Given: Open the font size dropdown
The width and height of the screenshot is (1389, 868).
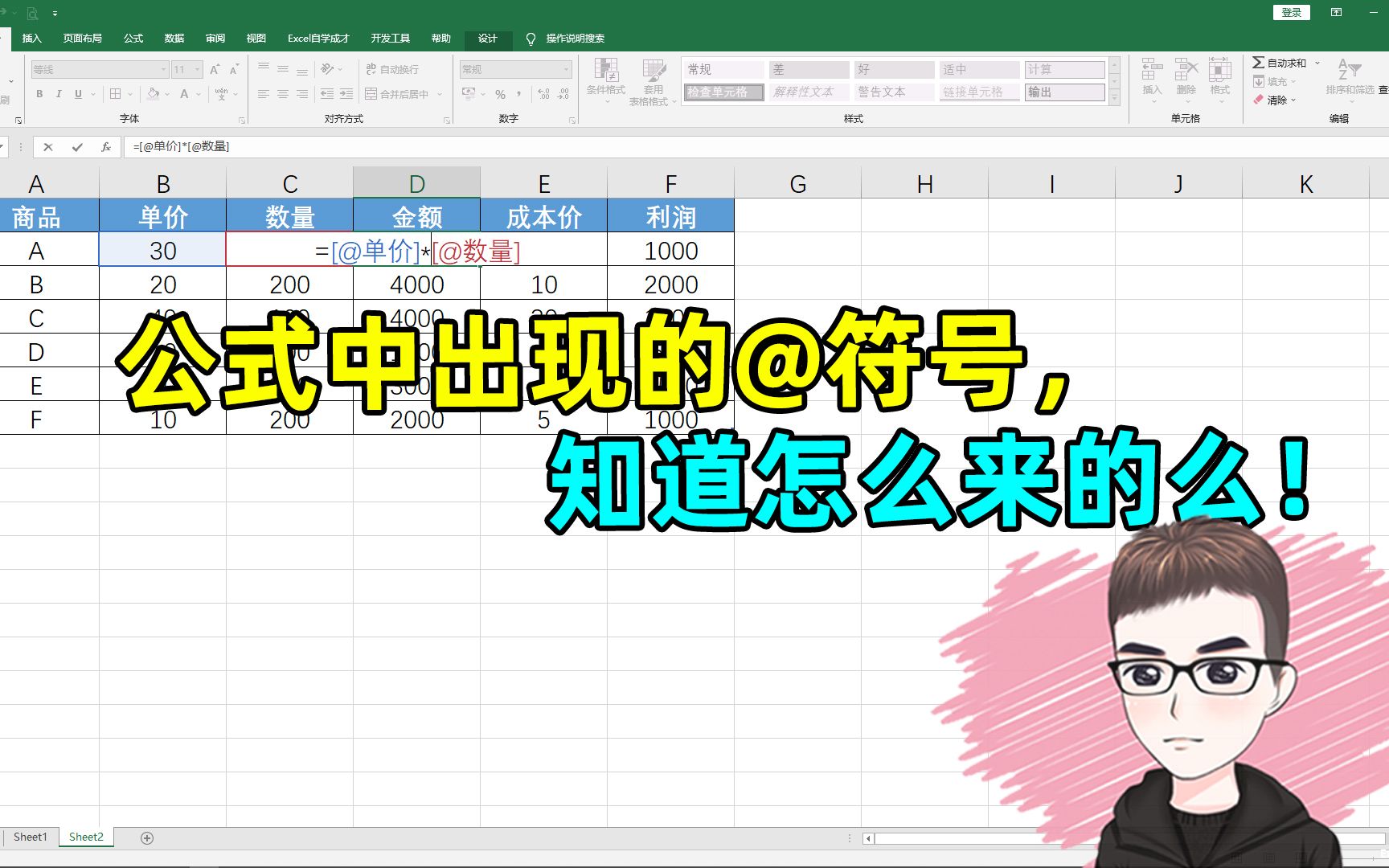Looking at the screenshot, I should pos(198,70).
